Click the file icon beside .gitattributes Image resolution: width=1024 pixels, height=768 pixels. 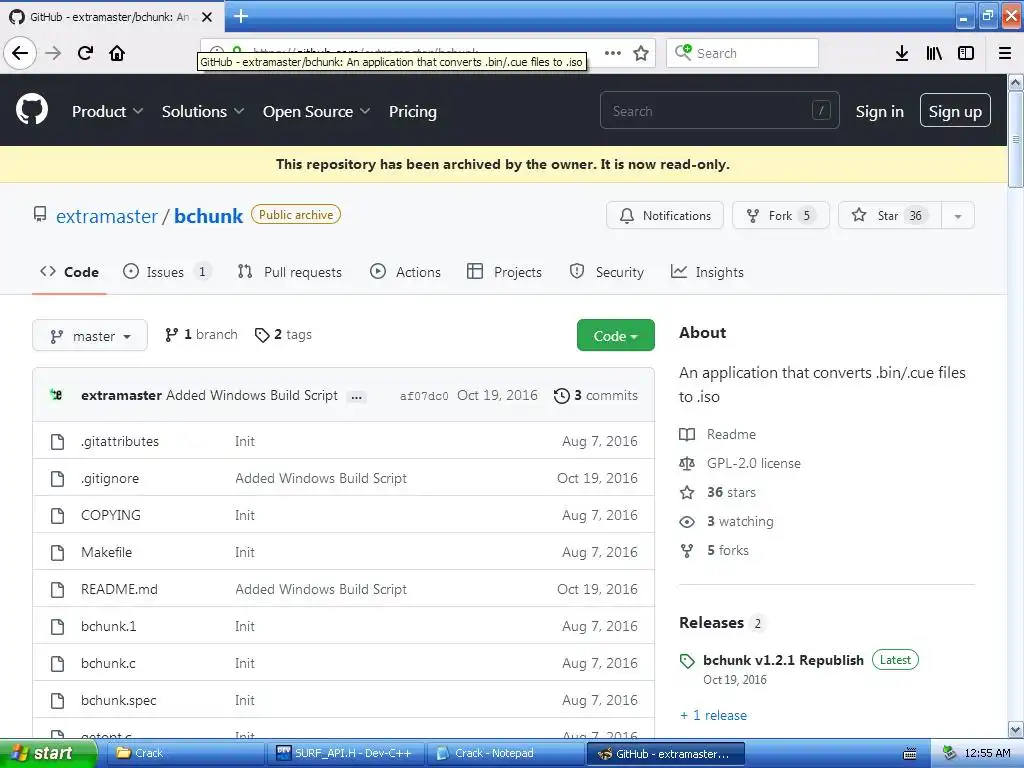pos(57,441)
